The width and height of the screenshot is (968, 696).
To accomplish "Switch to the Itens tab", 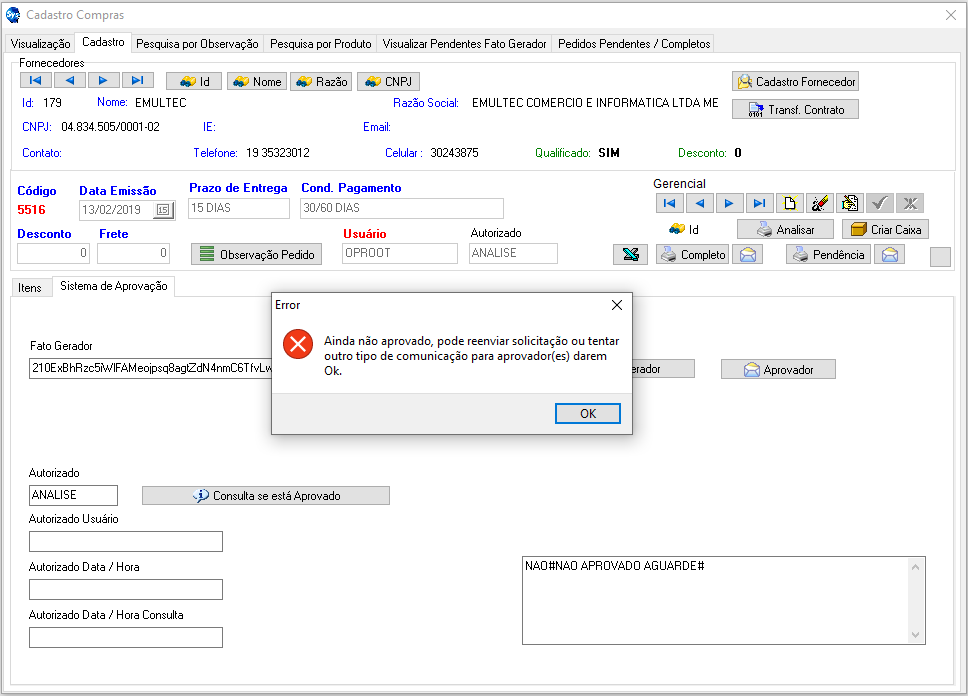I will pyautogui.click(x=30, y=288).
